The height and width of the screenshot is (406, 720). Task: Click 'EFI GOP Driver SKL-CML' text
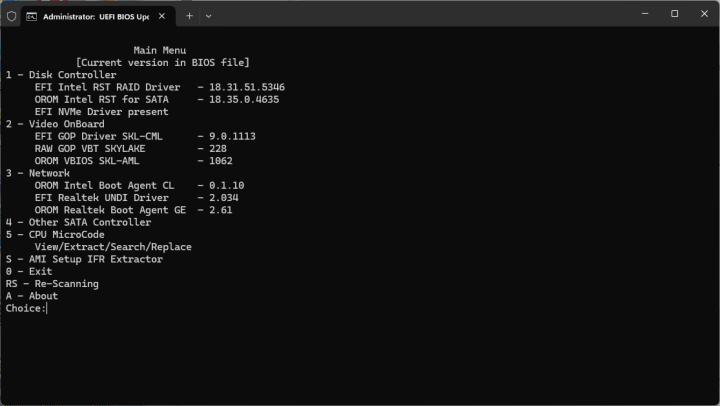coord(99,136)
